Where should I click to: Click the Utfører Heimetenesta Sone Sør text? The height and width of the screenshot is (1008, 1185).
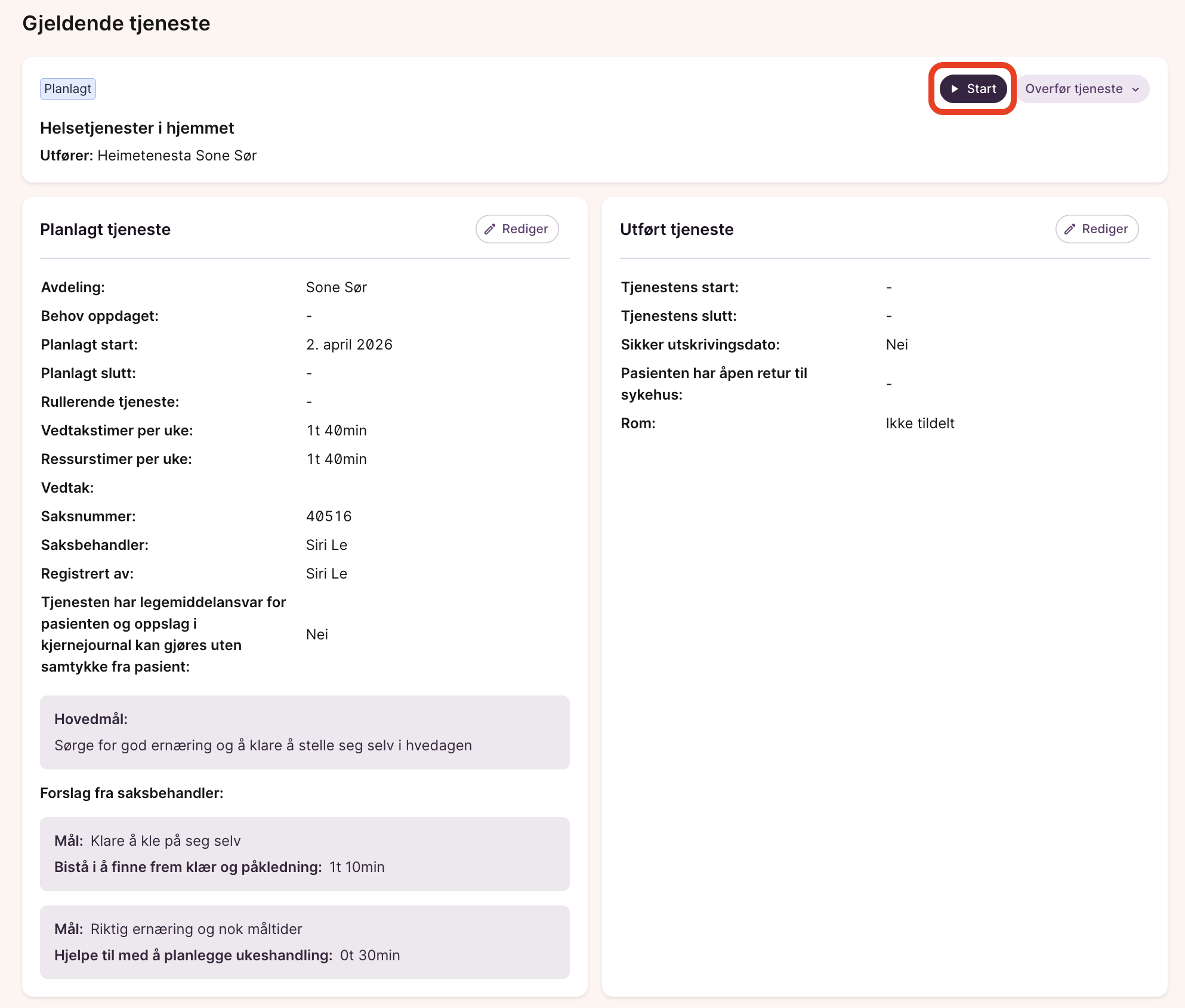148,155
